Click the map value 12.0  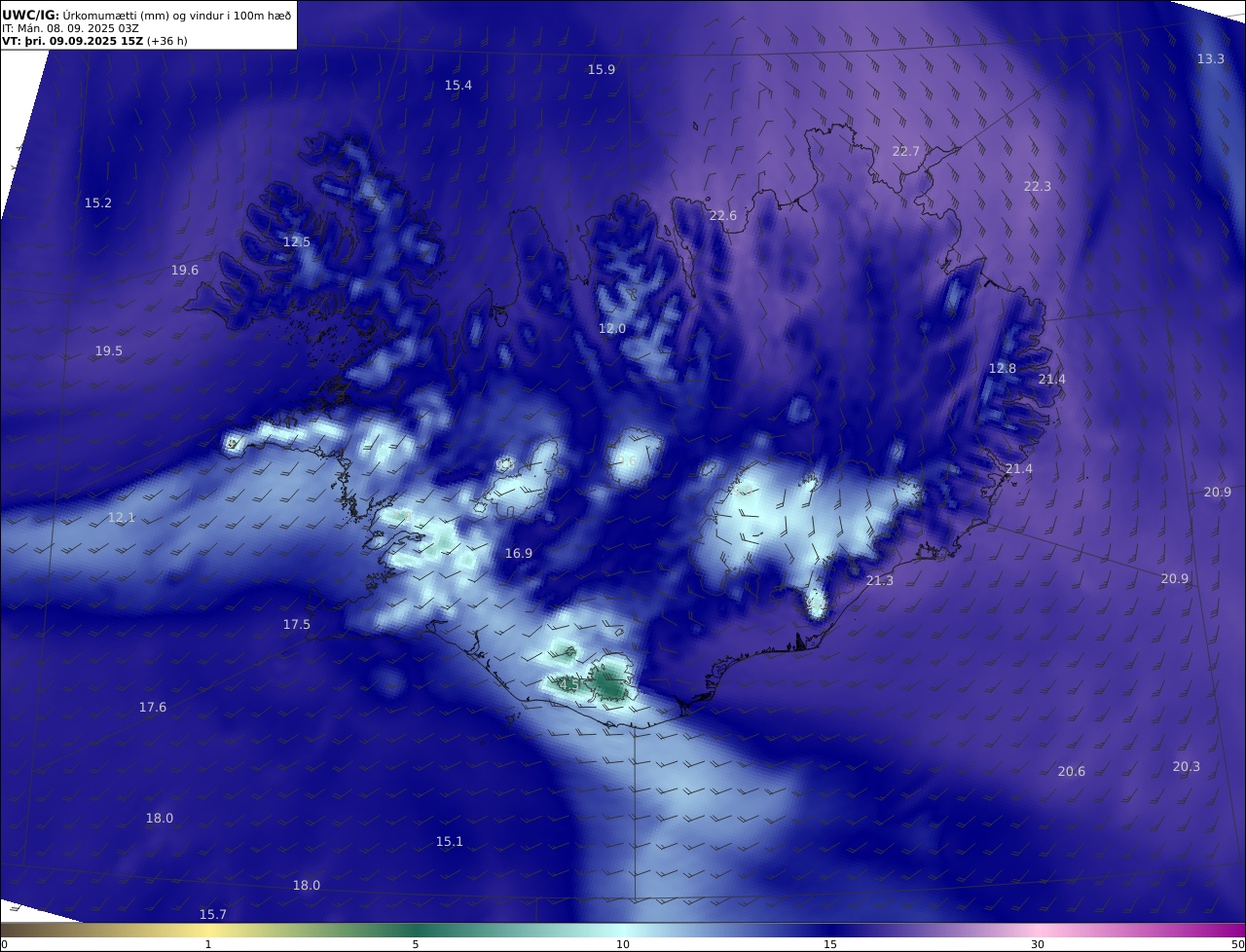(x=612, y=329)
